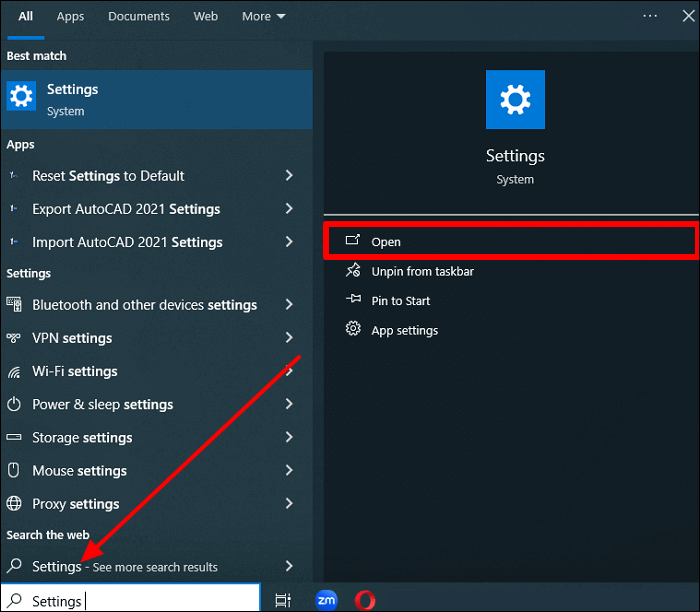The width and height of the screenshot is (700, 612).
Task: Click the Mouse settings icon
Action: click(14, 470)
